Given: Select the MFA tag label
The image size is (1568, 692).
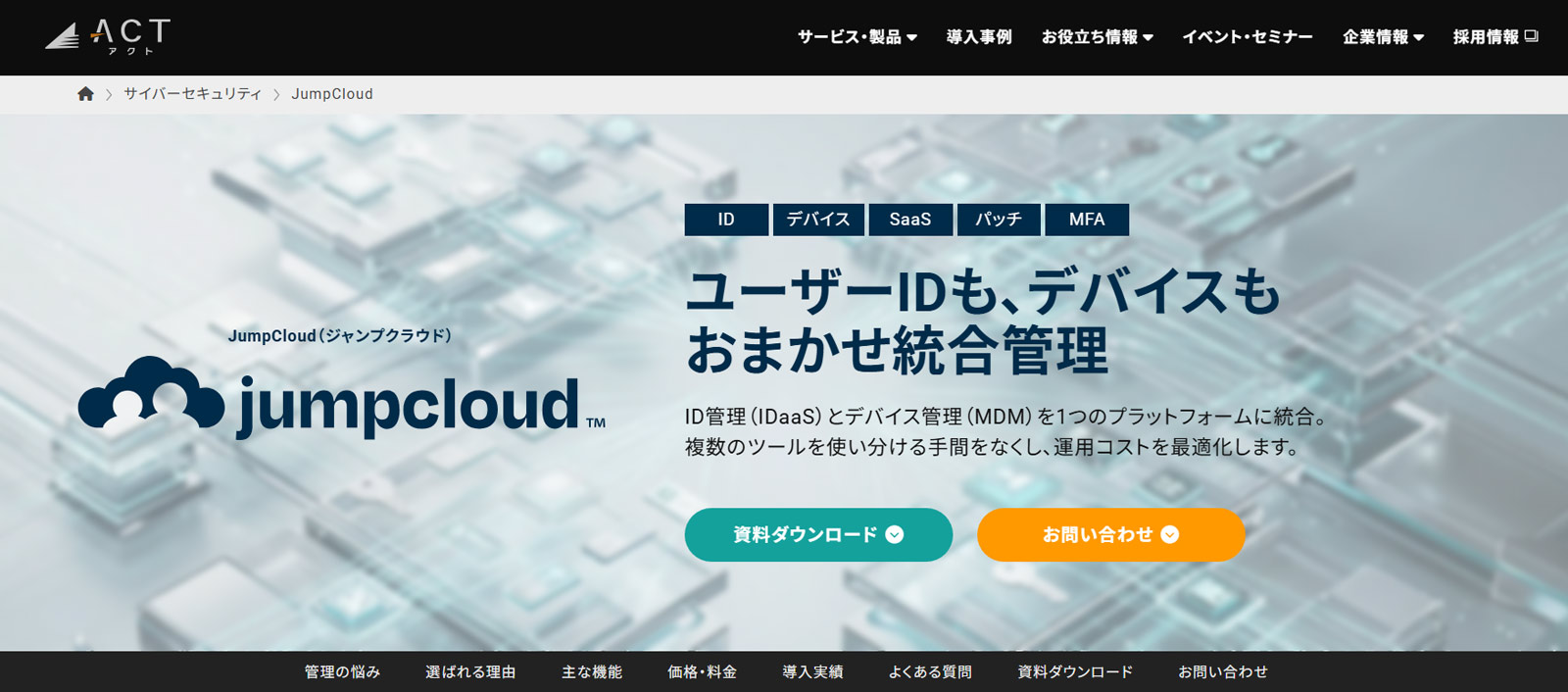Looking at the screenshot, I should pyautogui.click(x=1087, y=220).
